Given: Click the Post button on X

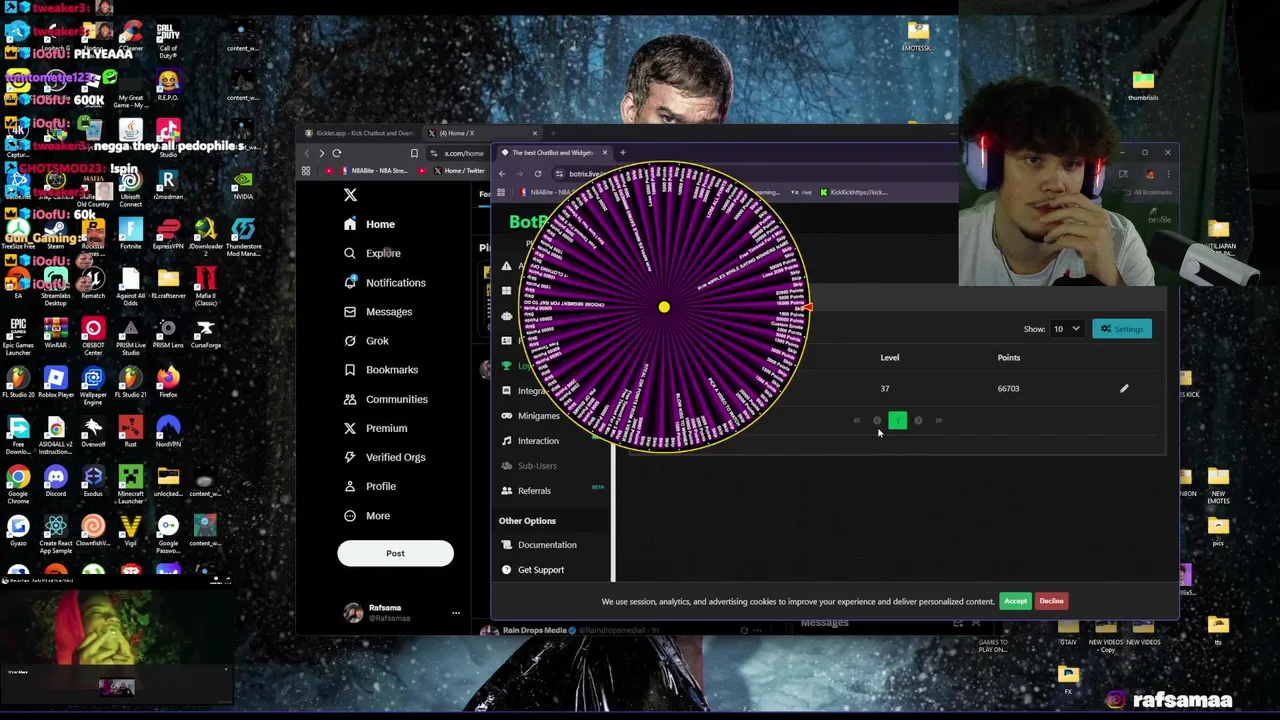Looking at the screenshot, I should 395,553.
